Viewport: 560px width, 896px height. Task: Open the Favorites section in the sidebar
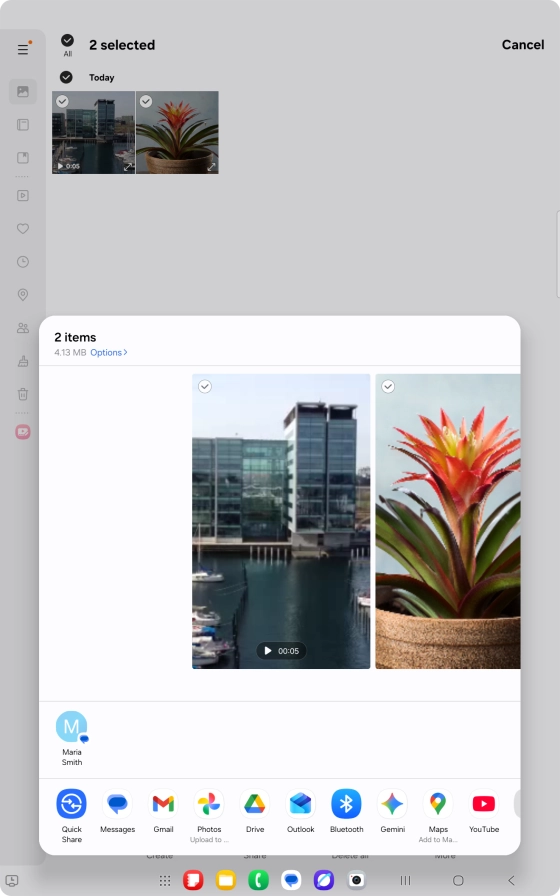(23, 229)
